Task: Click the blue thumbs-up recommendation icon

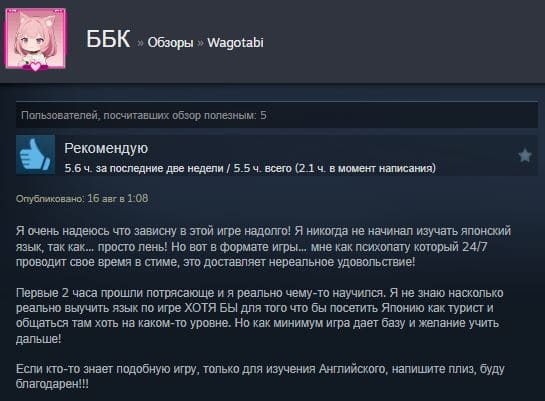Action: coord(35,155)
